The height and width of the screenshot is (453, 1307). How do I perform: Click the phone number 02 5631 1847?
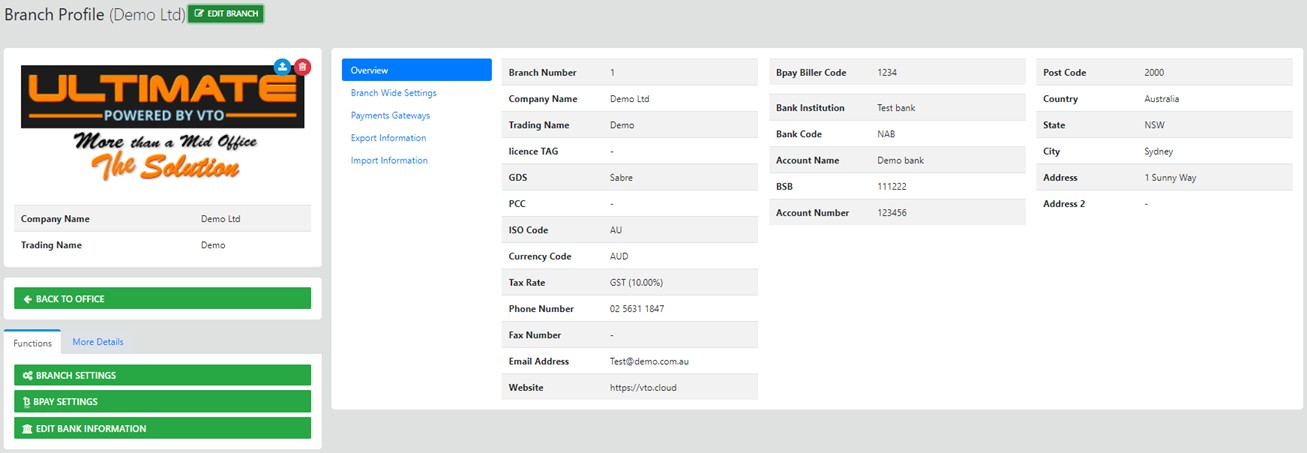[637, 309]
